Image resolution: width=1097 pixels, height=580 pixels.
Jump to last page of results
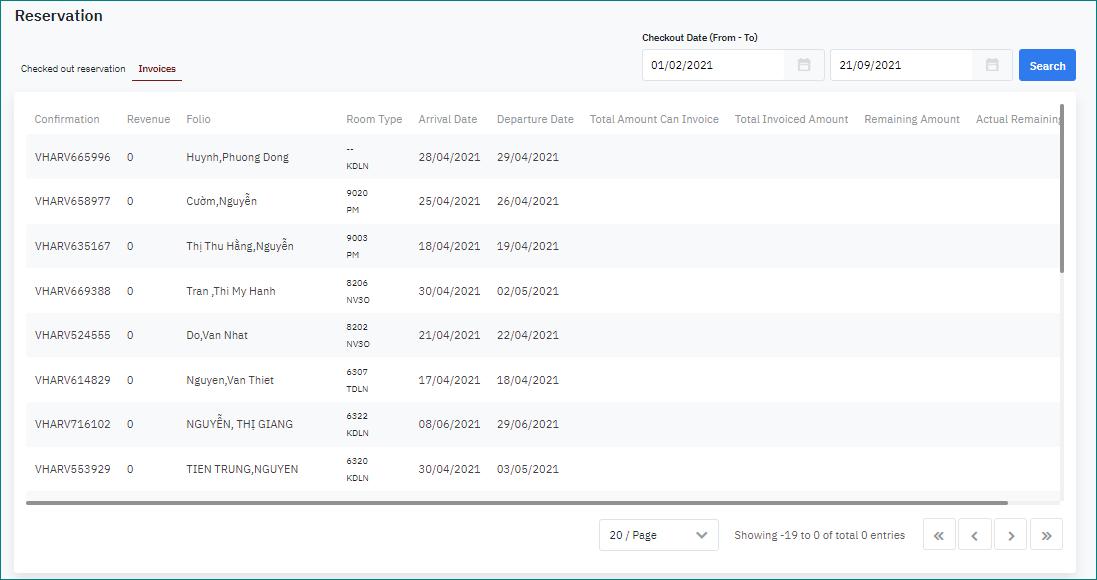point(1046,535)
